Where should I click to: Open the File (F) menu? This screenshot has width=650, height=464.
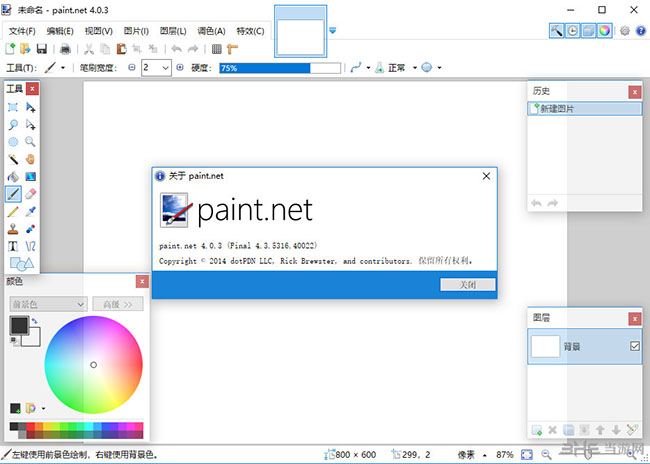coord(22,31)
